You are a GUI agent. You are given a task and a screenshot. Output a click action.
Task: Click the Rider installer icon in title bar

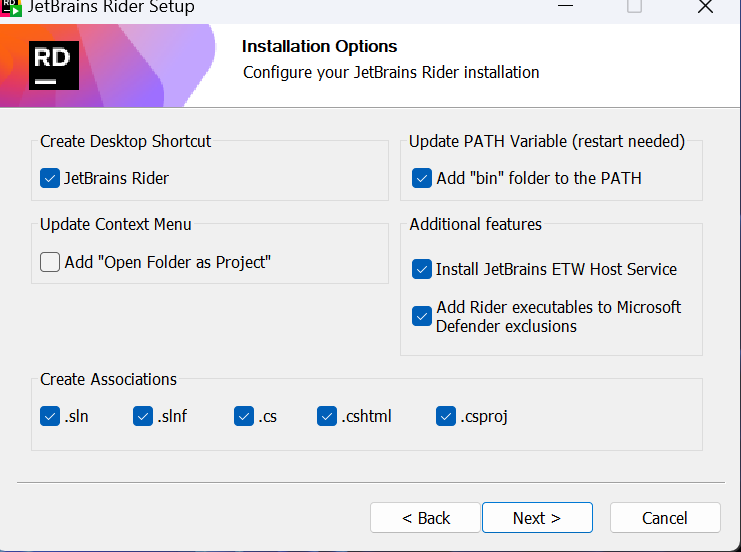click(x=11, y=8)
